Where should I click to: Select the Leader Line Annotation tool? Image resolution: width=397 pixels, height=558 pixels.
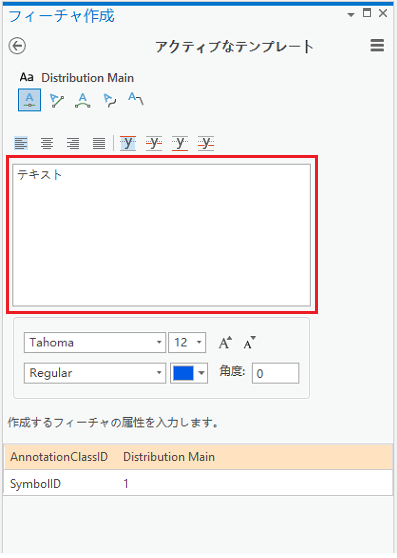(x=136, y=99)
